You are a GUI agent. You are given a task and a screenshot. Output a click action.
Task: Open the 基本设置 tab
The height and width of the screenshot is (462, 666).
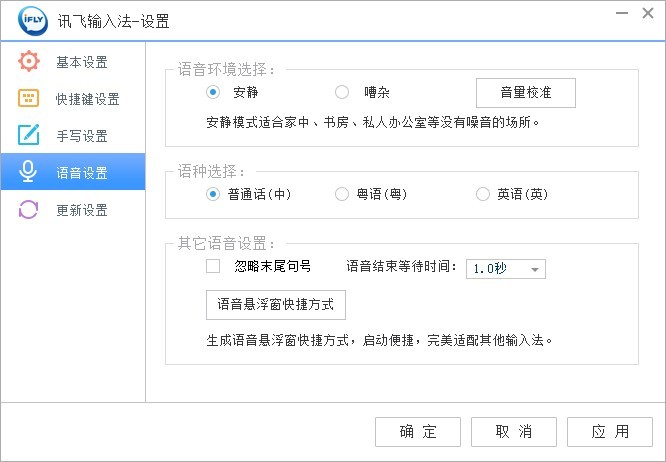point(81,62)
